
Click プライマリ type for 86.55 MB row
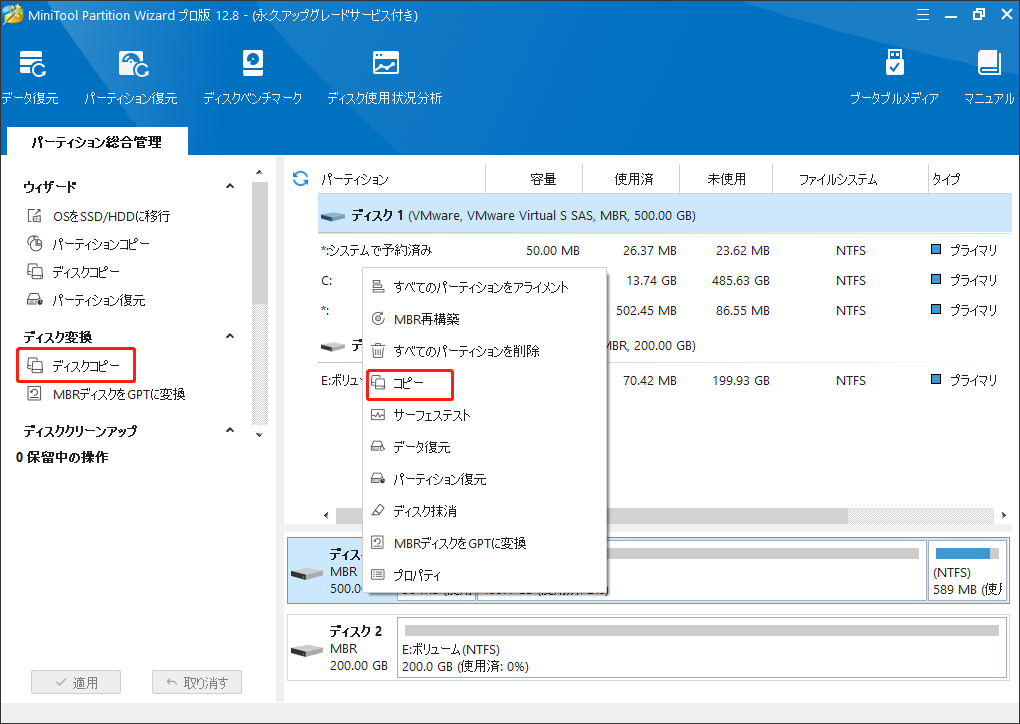point(965,310)
